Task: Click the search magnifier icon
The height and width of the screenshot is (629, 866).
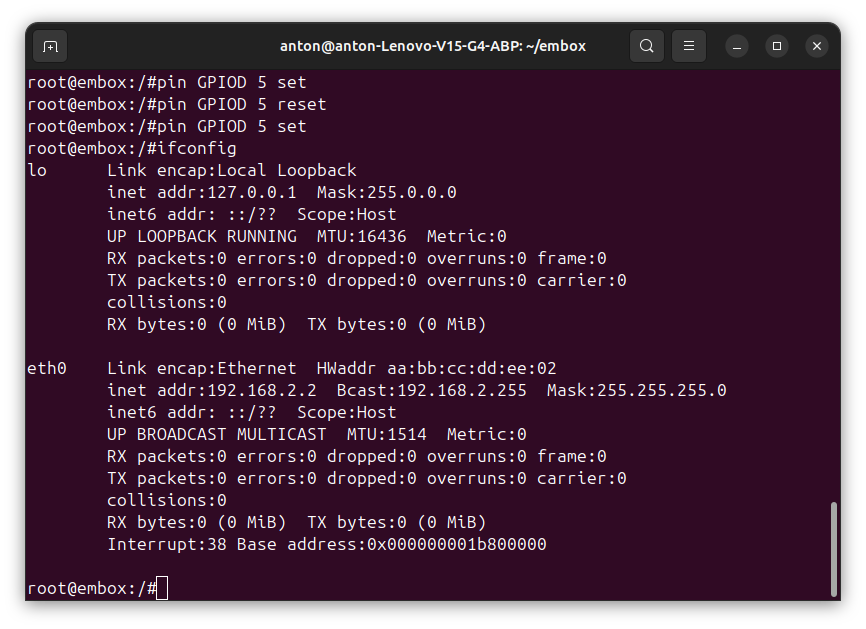Action: click(x=647, y=46)
